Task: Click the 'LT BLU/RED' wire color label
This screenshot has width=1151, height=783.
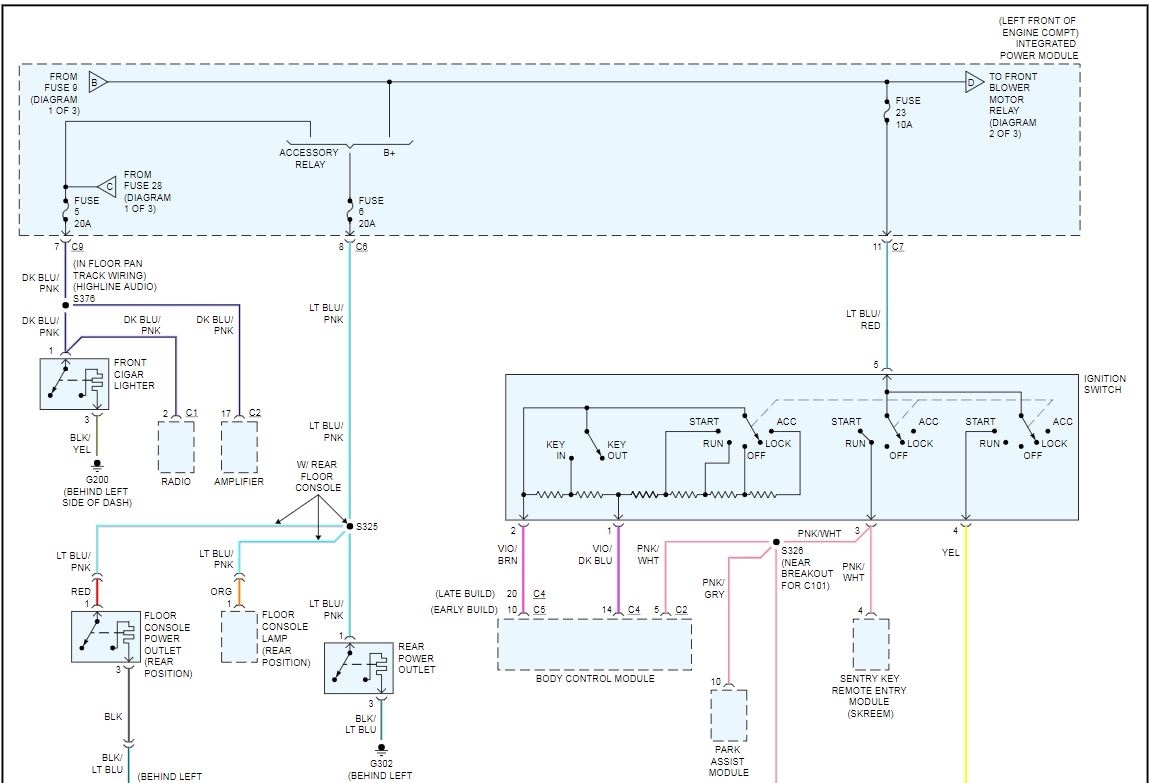Action: pos(863,319)
